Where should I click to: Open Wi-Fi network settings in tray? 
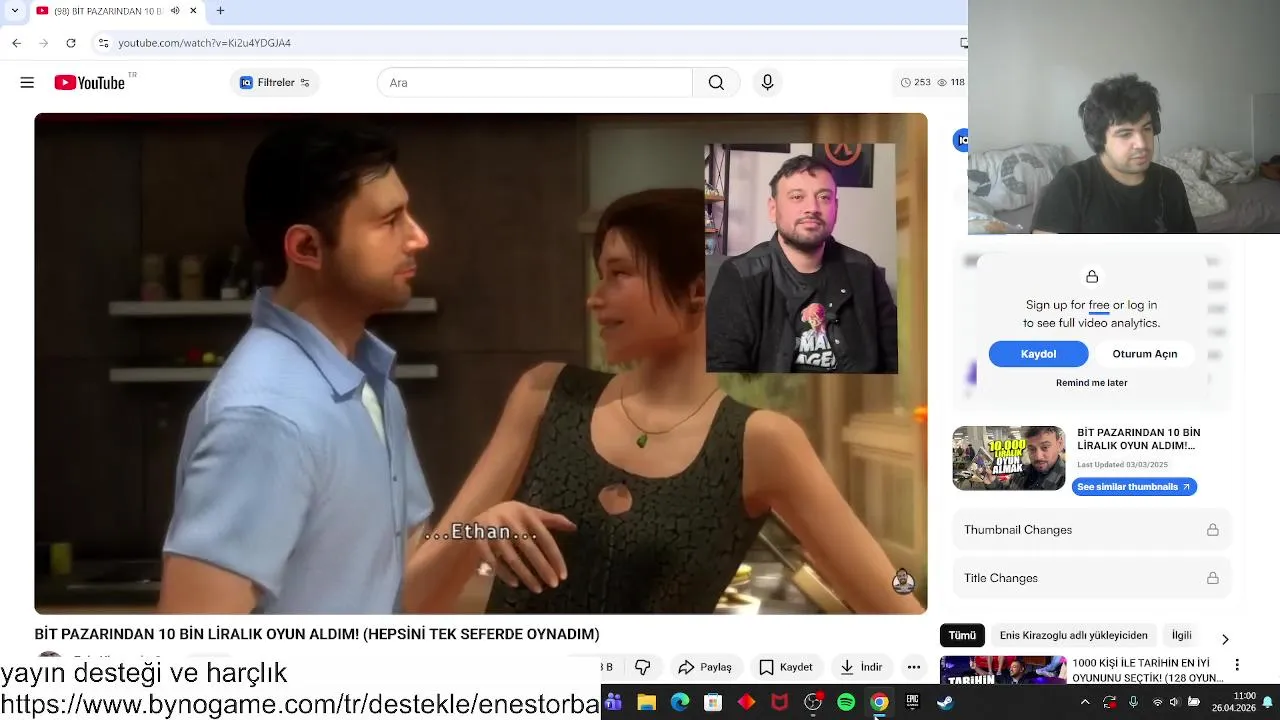point(1158,703)
